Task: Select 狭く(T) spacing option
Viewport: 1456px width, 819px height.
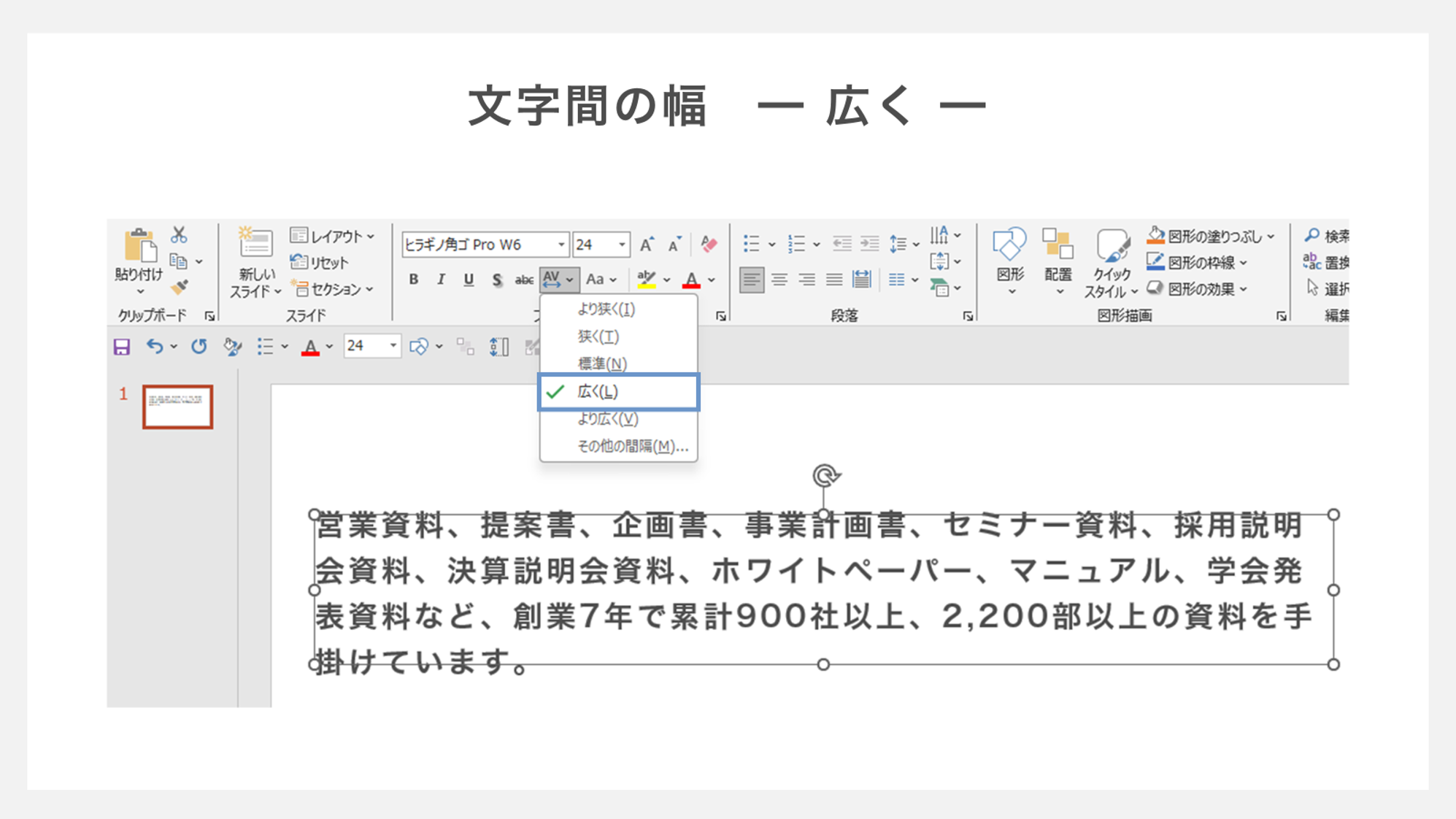Action: click(618, 337)
